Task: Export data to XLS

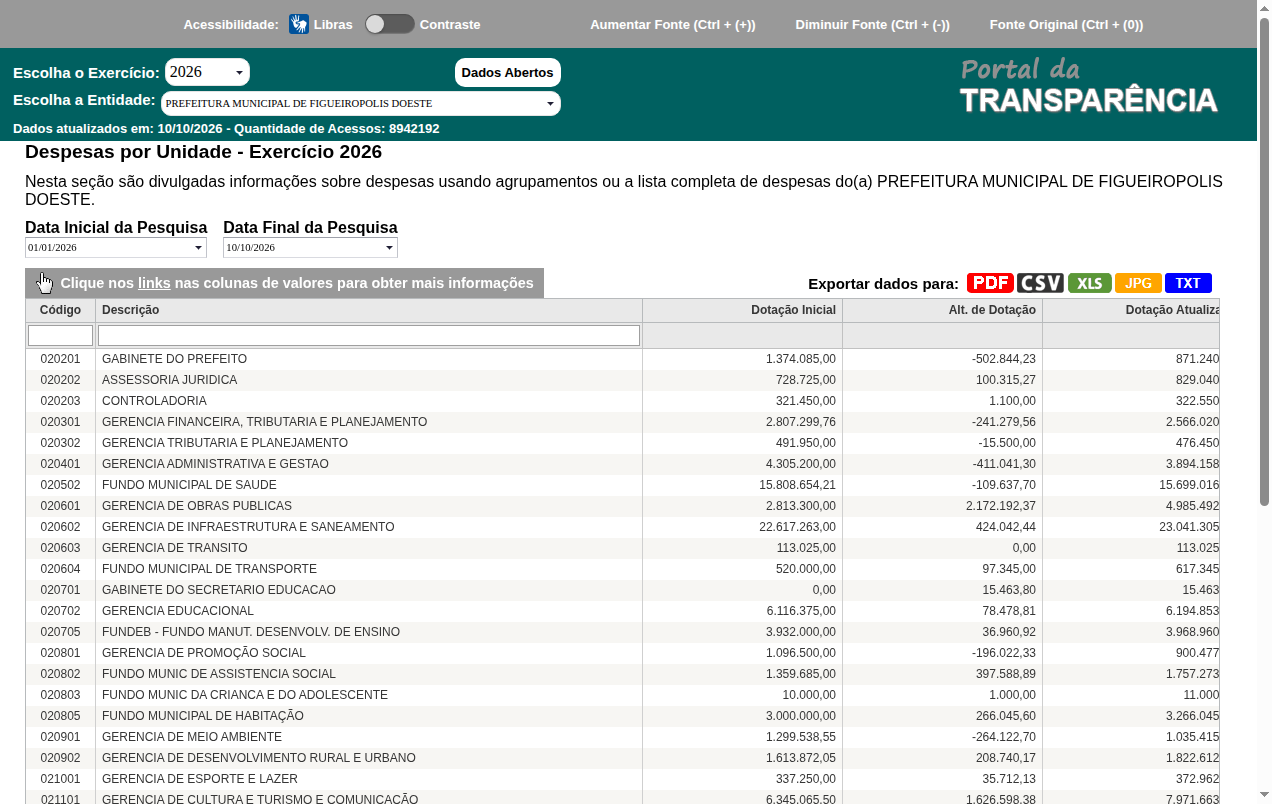Action: pos(1090,283)
